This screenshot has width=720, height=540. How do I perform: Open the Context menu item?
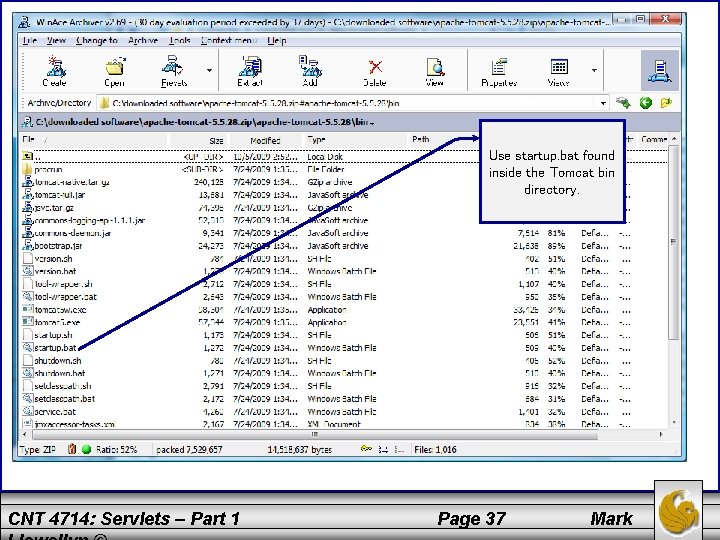pyautogui.click(x=229, y=40)
